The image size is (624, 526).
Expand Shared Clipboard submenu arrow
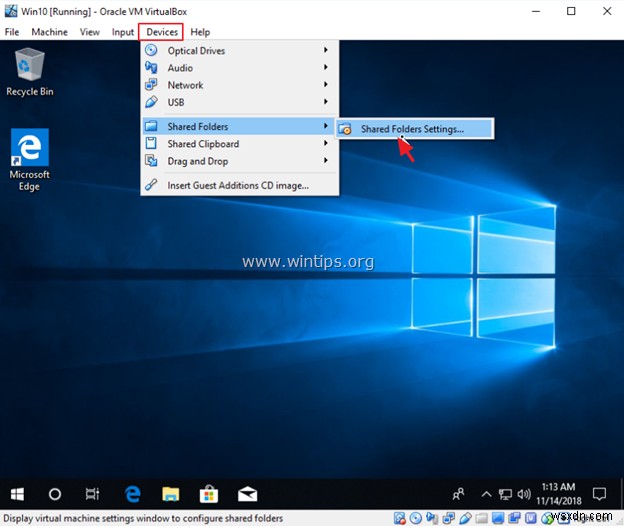point(326,143)
